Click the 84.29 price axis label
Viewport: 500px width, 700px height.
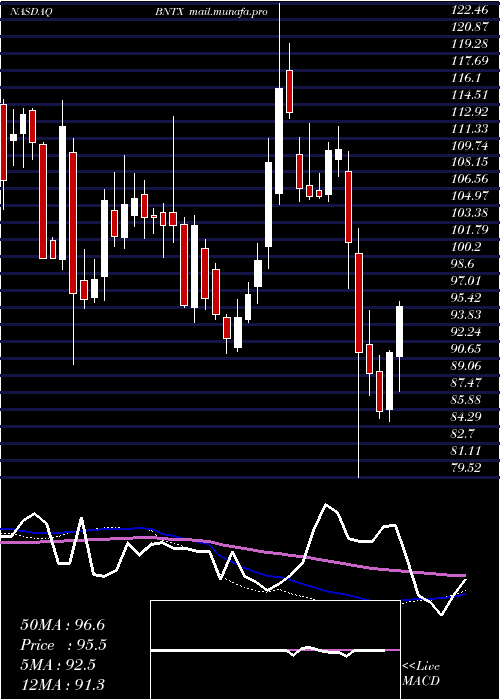466,417
